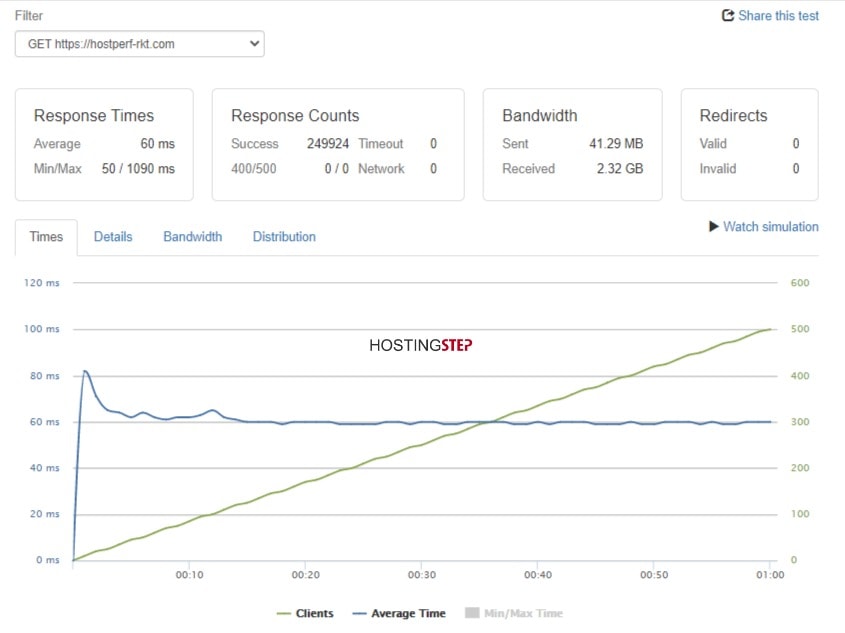Click the HOSTINGSTEP logo on the chart

point(420,345)
